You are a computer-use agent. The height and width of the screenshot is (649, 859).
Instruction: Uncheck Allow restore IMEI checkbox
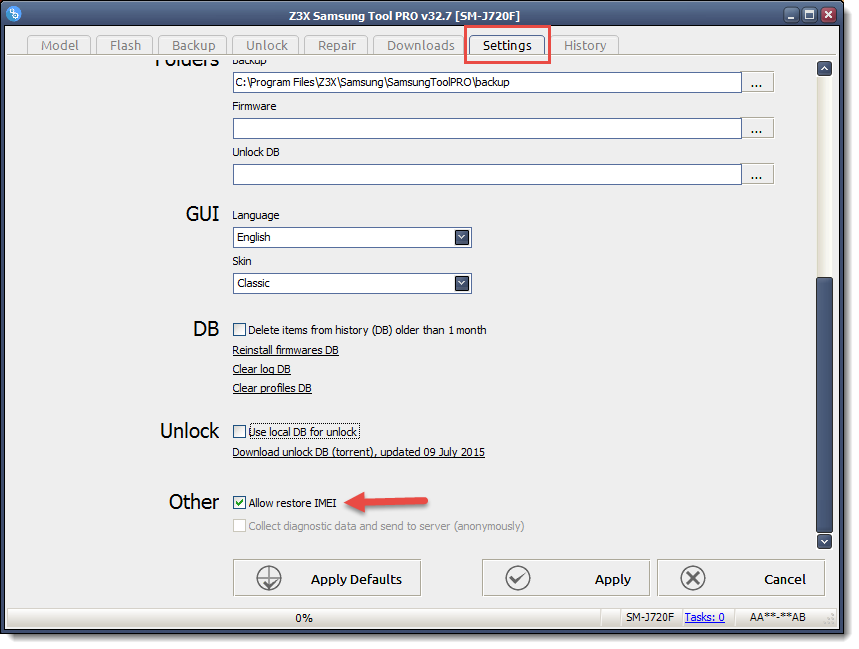coord(239,502)
